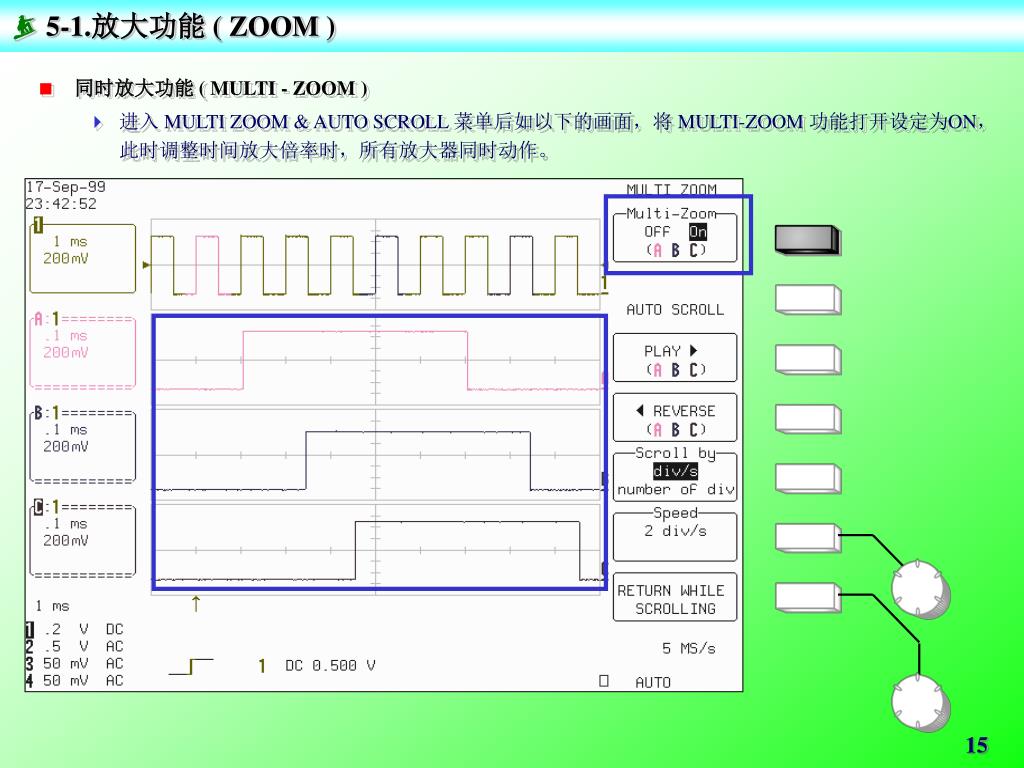Click the REVERSE button in Auto Scroll

(675, 418)
